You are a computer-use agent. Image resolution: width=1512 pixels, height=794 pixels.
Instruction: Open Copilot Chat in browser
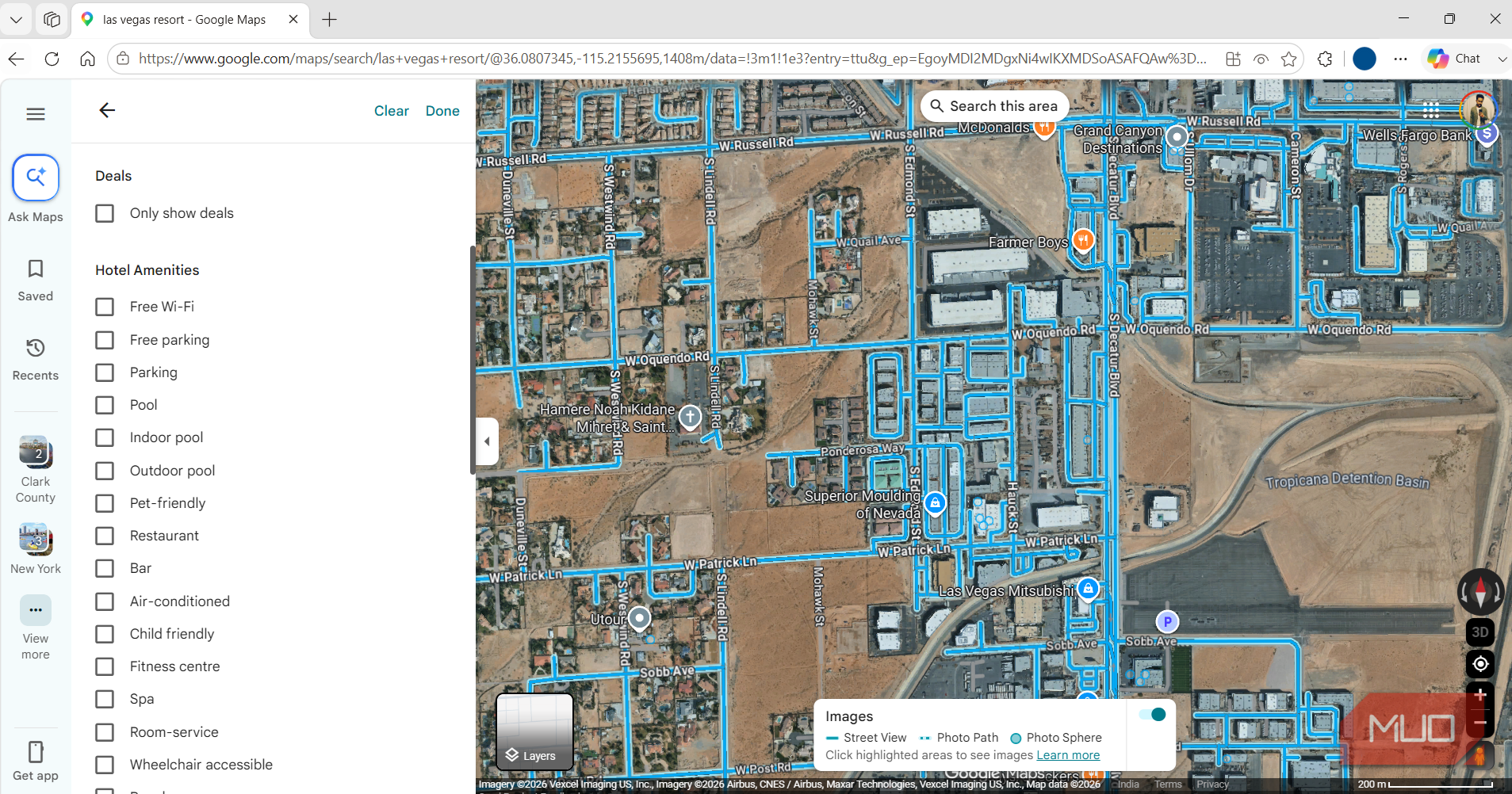click(1456, 59)
